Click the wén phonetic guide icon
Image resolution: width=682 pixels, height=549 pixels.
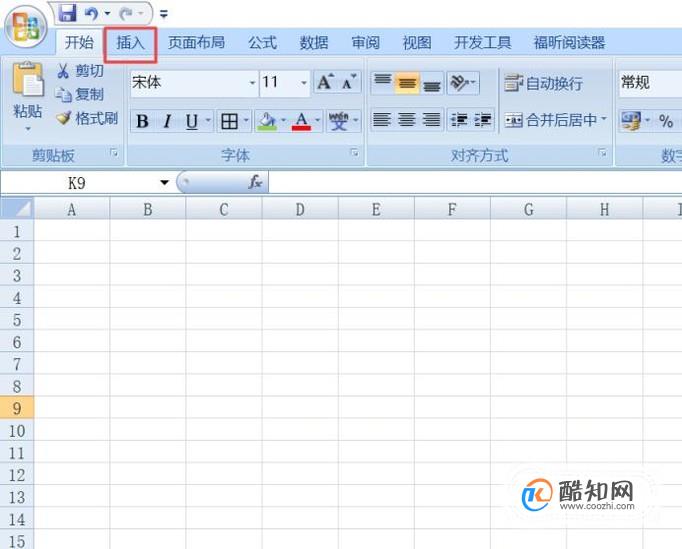point(339,121)
